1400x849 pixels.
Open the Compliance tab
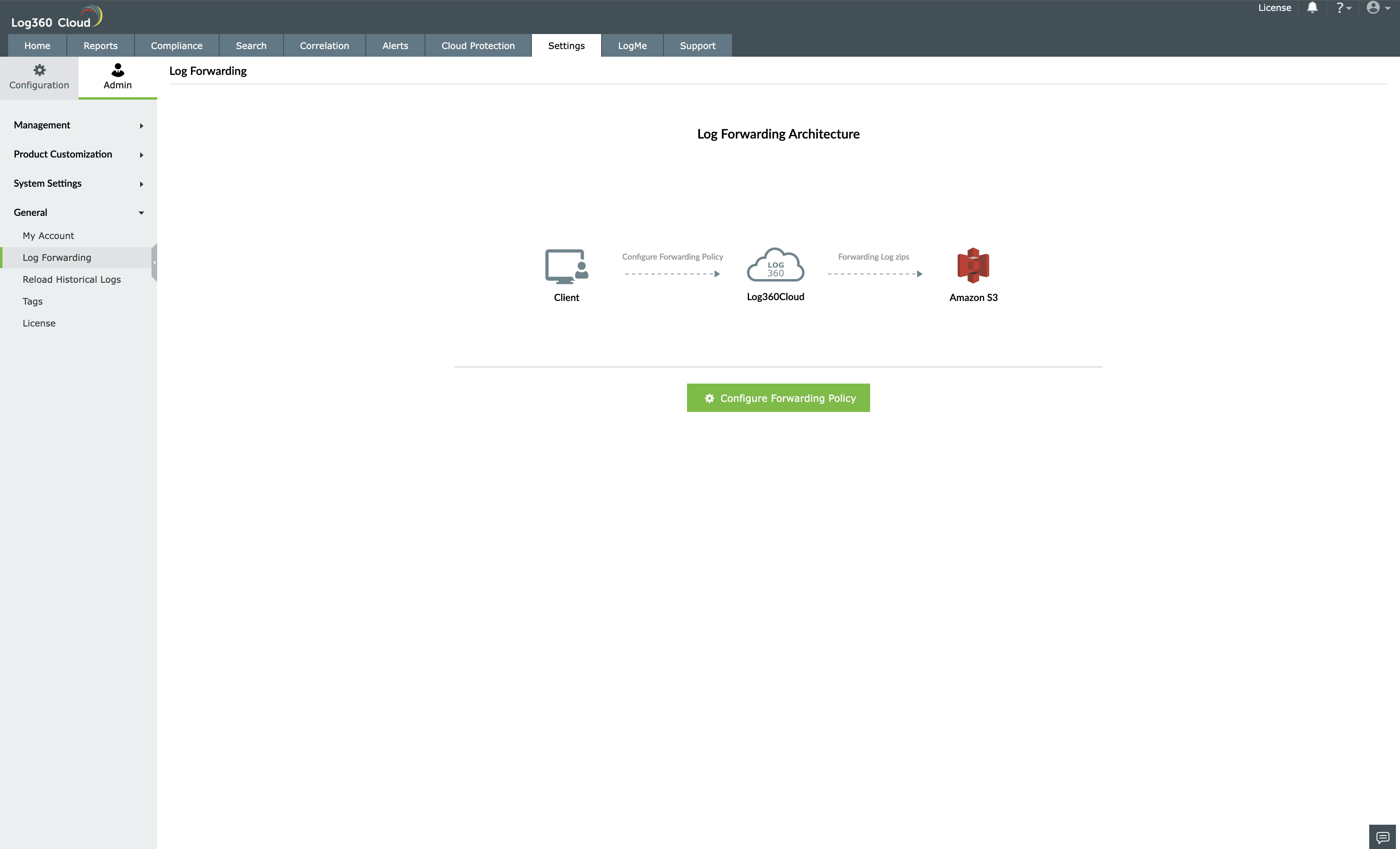tap(177, 45)
